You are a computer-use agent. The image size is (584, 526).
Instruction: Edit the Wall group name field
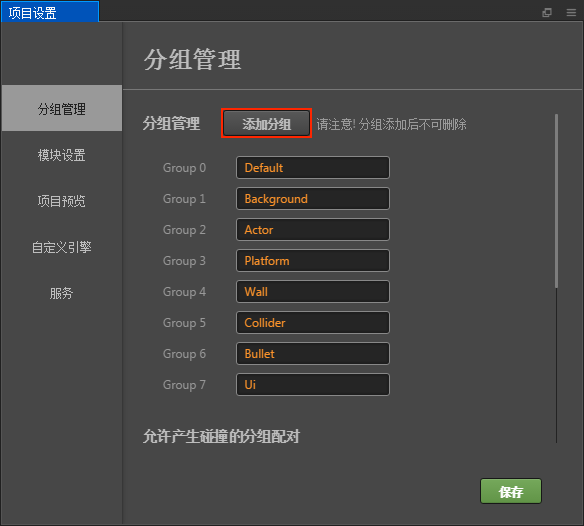pyautogui.click(x=313, y=291)
